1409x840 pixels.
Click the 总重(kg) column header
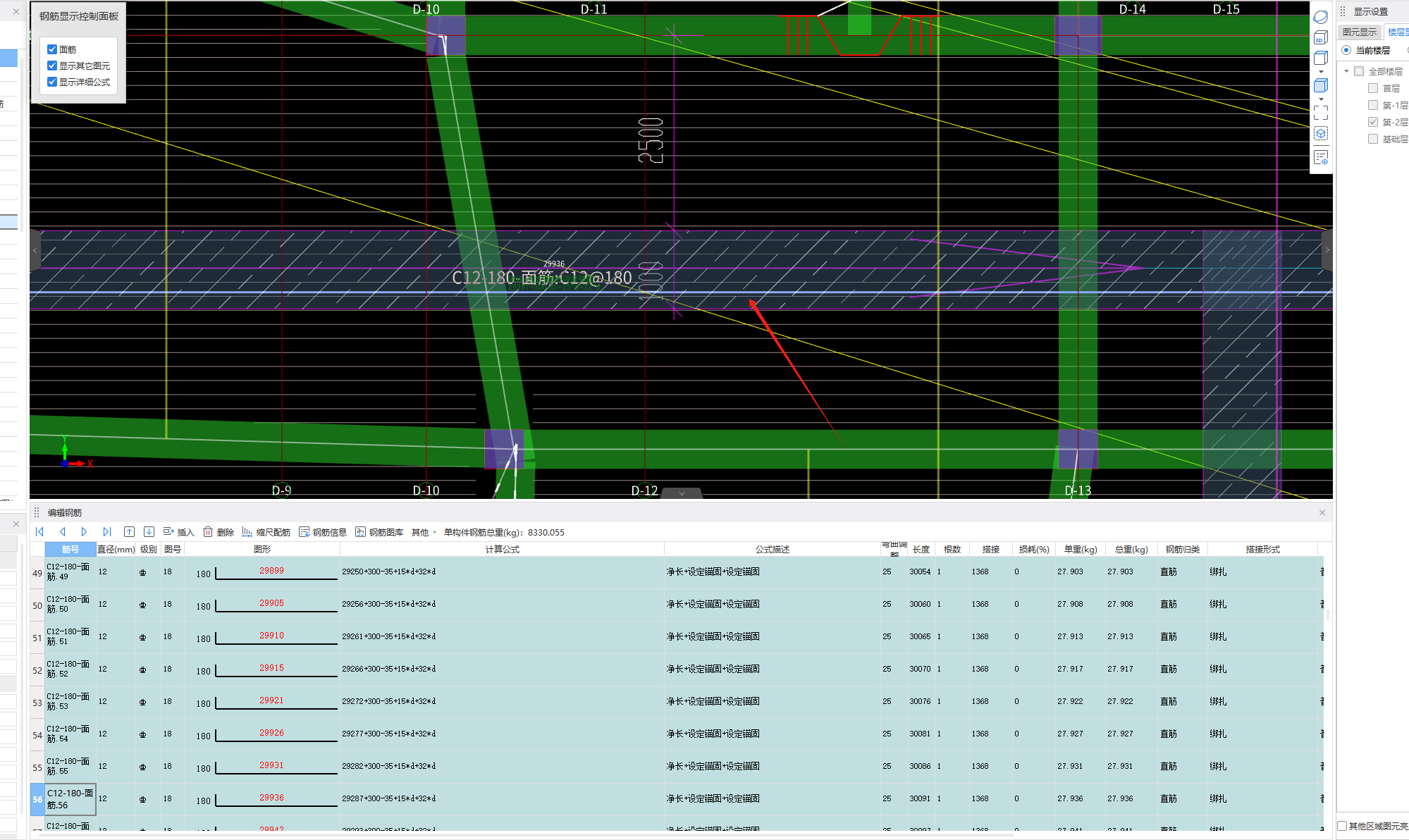click(1131, 549)
